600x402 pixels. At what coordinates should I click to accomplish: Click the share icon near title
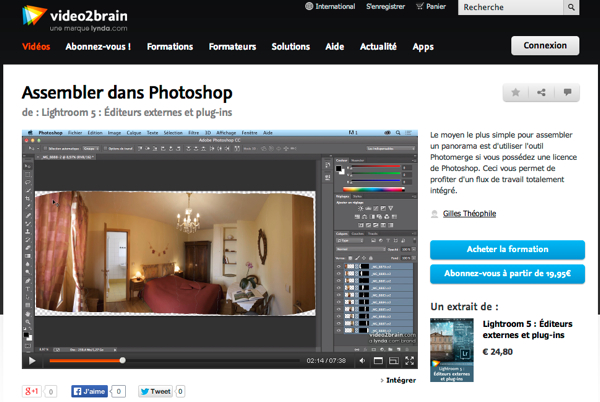pyautogui.click(x=541, y=92)
